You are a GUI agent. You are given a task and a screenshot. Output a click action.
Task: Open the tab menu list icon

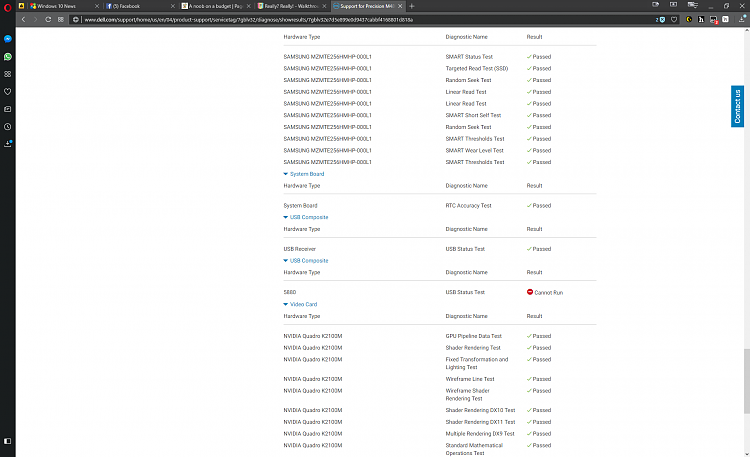(693, 5)
